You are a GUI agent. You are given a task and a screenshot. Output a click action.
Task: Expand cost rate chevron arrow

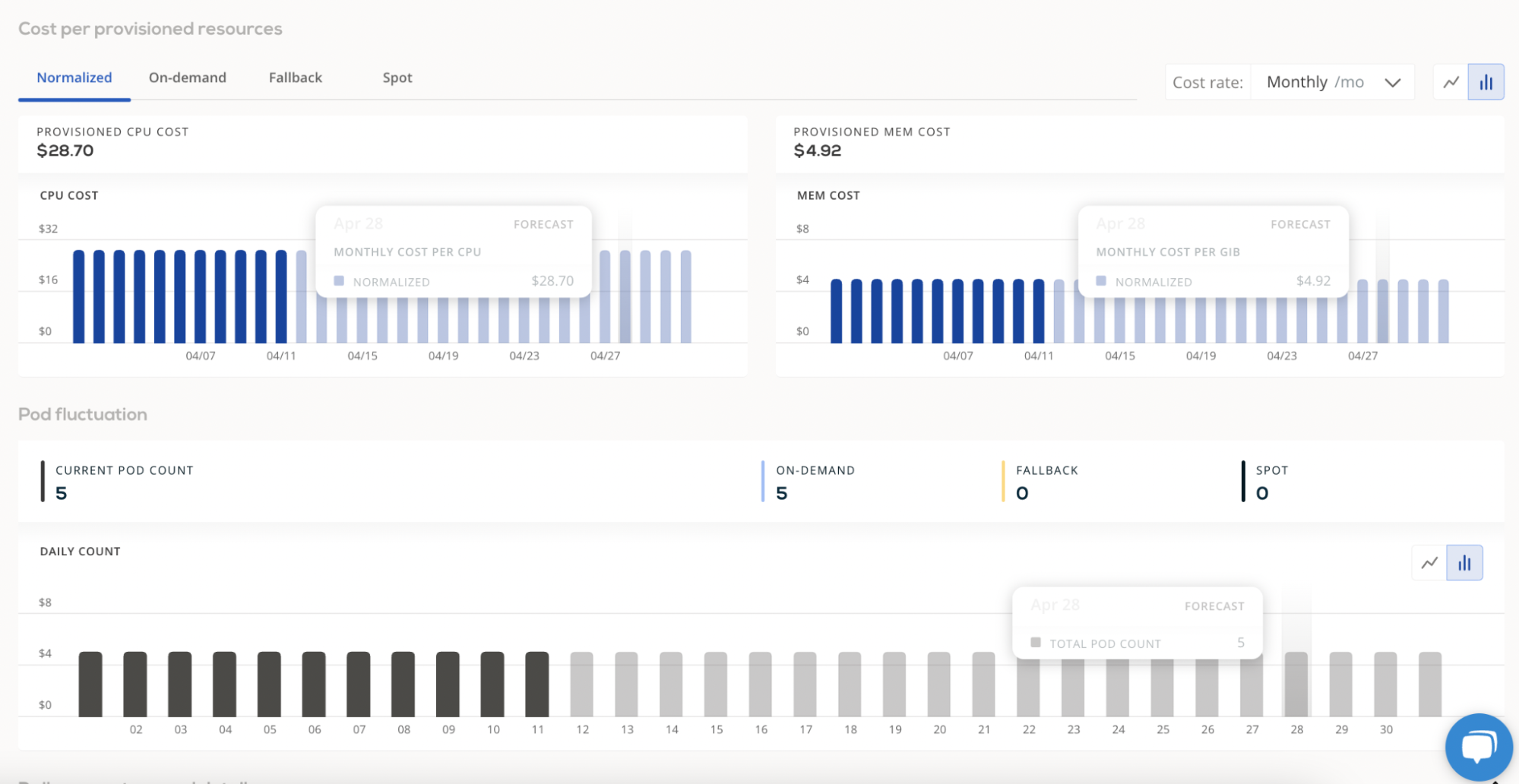coord(1392,83)
